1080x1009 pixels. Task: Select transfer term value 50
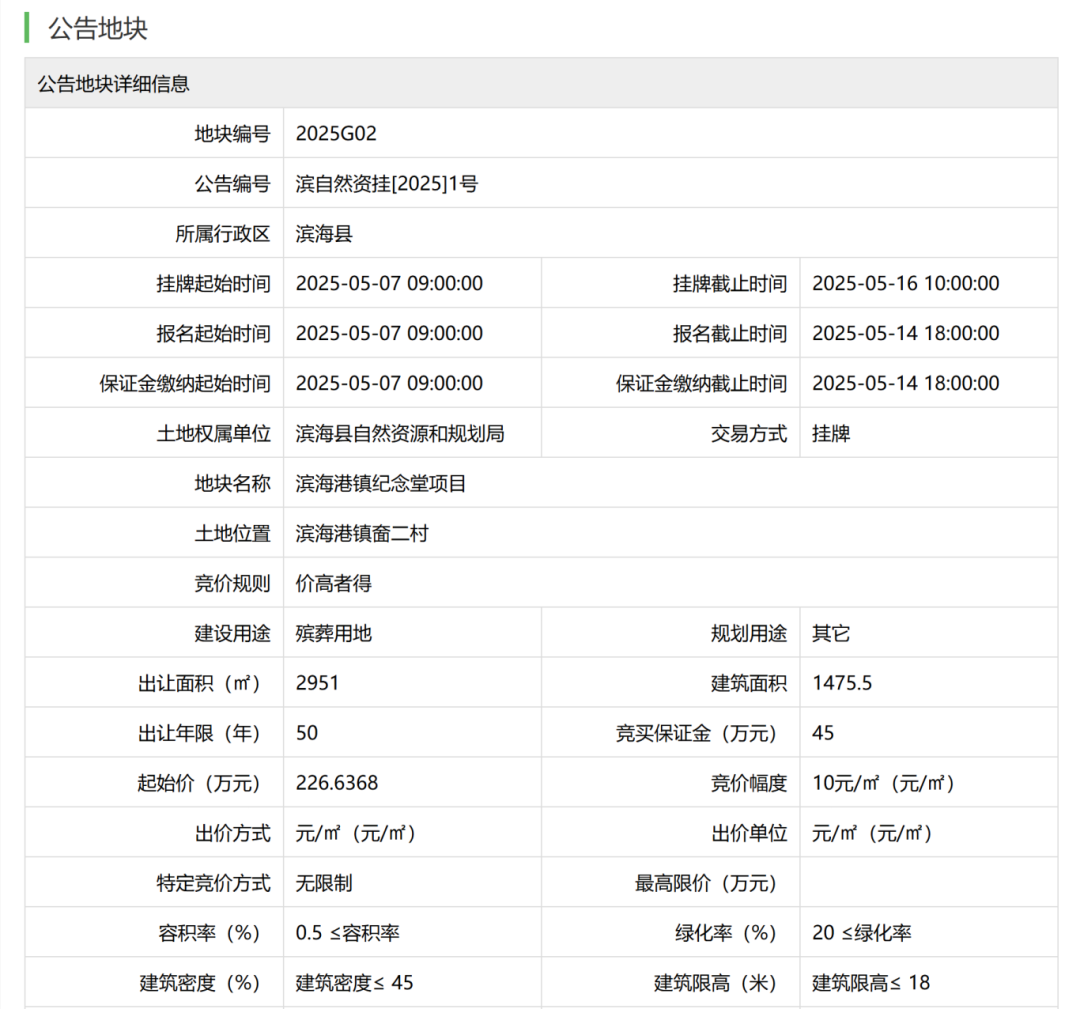307,733
